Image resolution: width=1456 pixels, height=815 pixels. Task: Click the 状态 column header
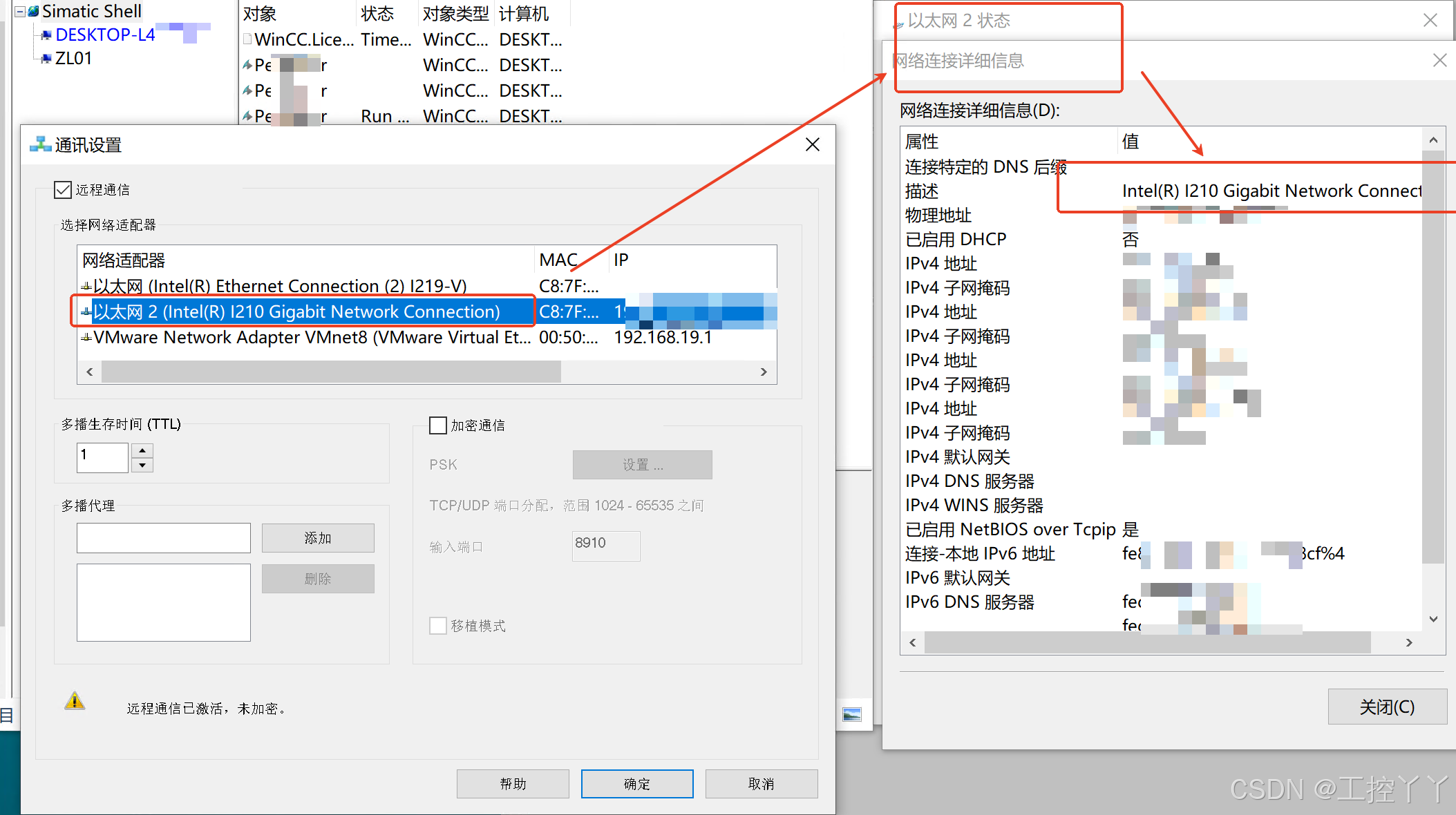(377, 14)
